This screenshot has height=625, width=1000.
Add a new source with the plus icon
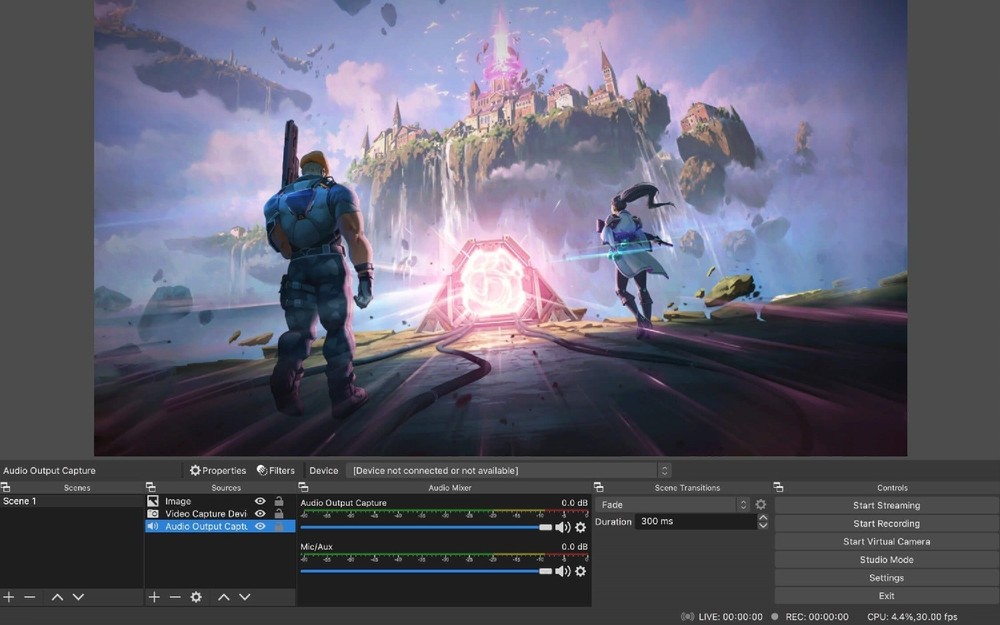click(x=154, y=597)
